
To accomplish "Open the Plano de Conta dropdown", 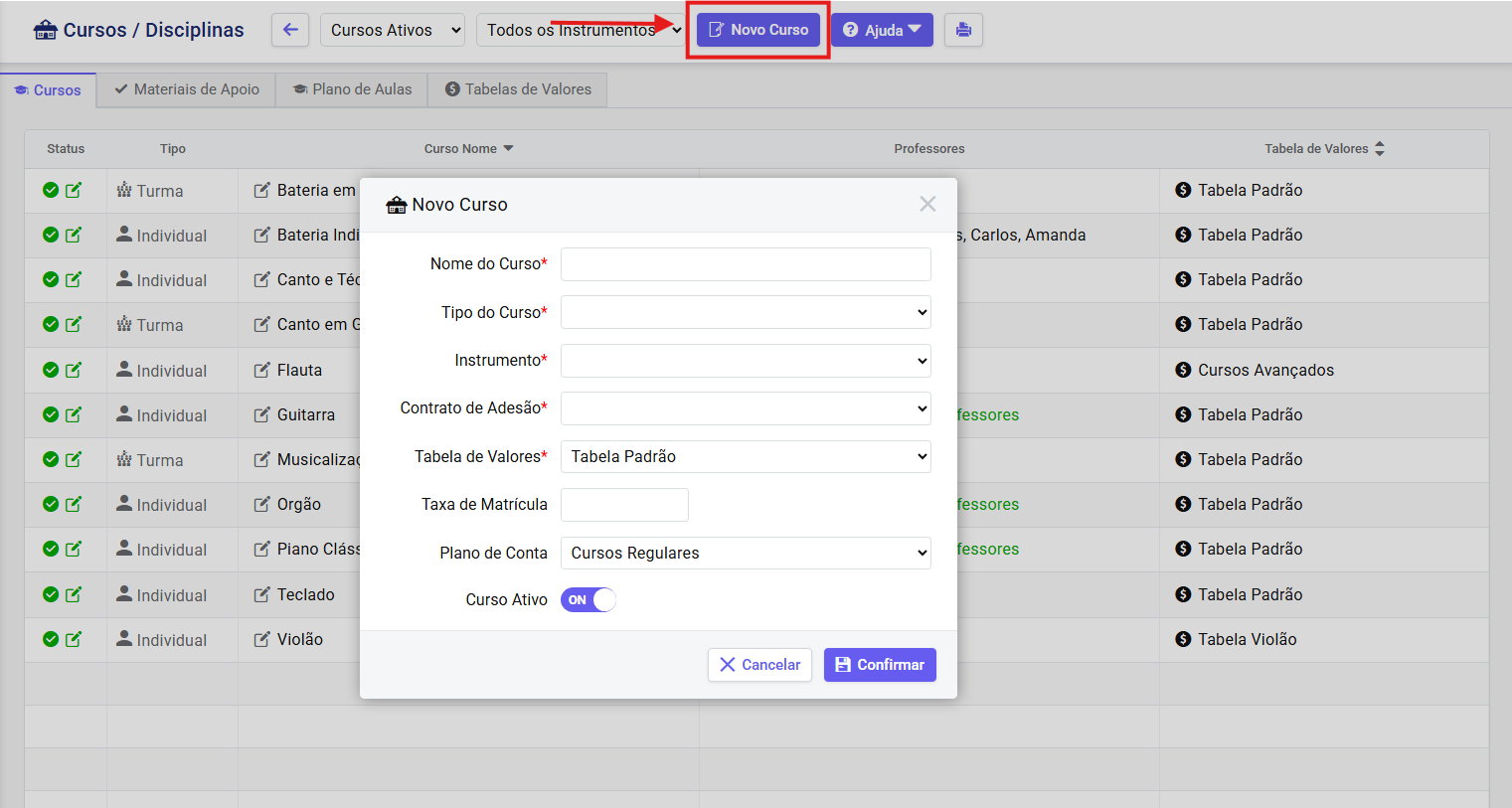I will tap(746, 554).
